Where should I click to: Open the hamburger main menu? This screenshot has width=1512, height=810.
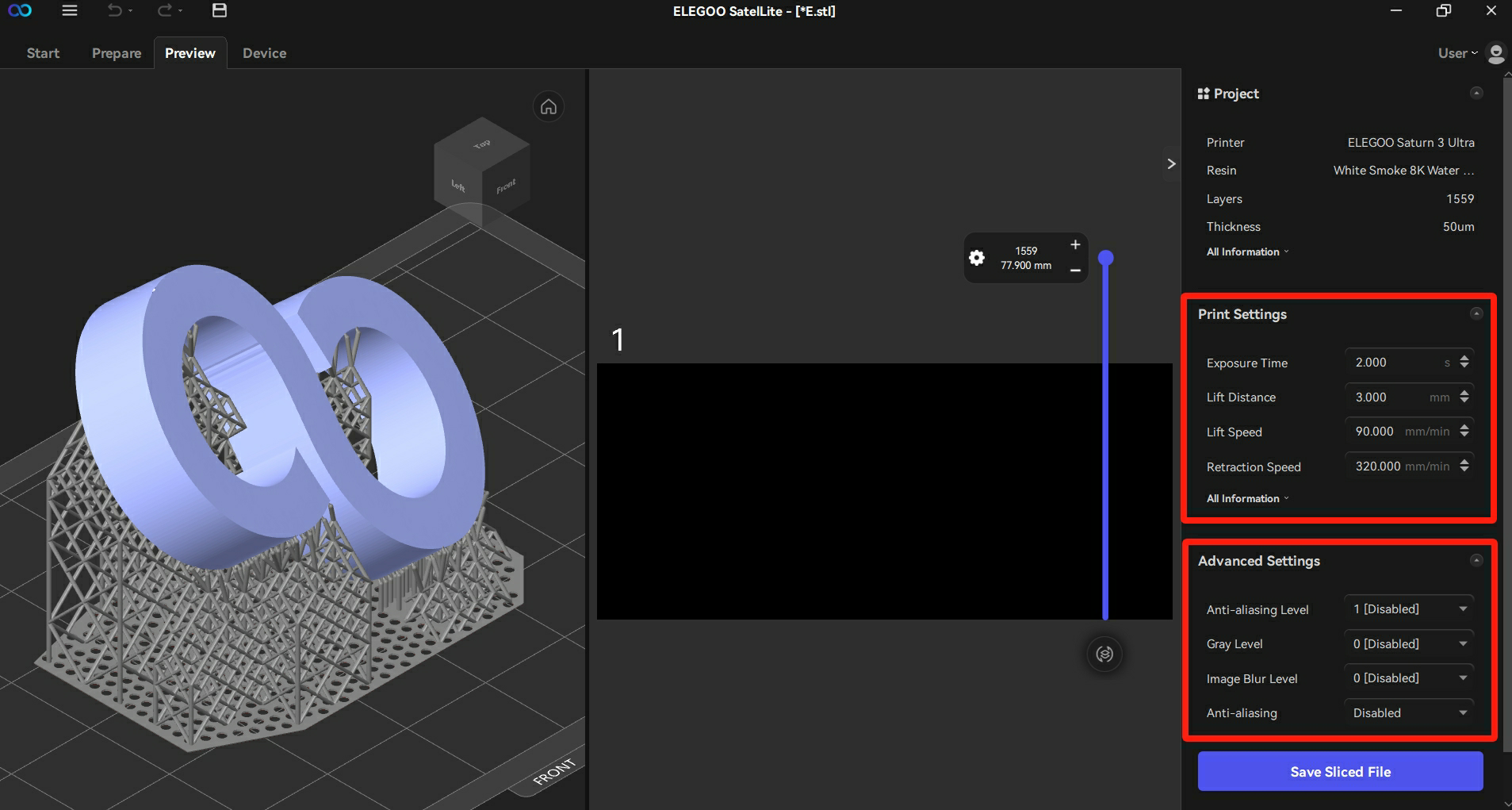(70, 10)
